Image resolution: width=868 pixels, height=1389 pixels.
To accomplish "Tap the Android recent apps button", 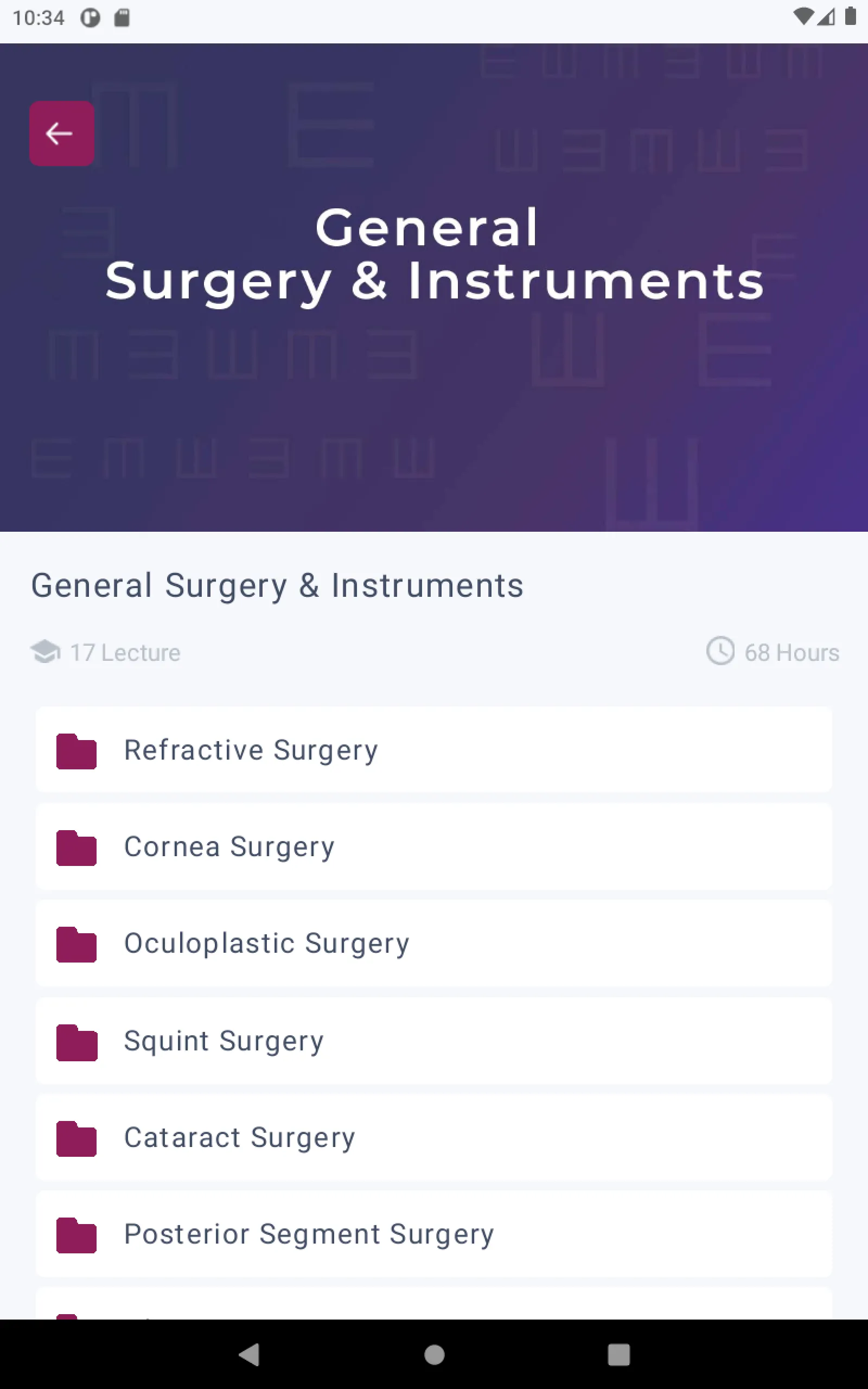I will [619, 1355].
